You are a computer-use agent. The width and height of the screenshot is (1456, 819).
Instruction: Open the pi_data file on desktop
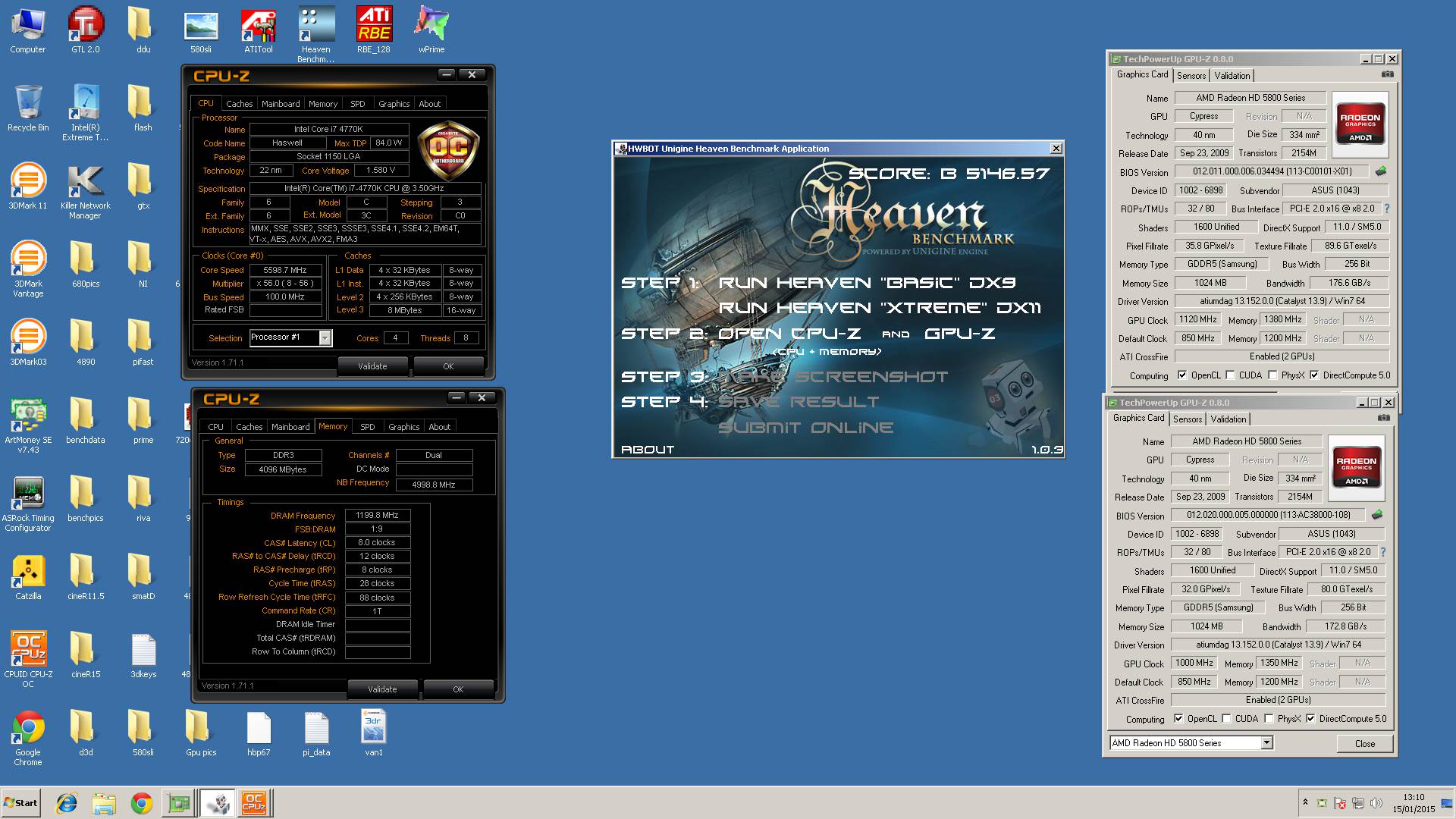point(316,733)
